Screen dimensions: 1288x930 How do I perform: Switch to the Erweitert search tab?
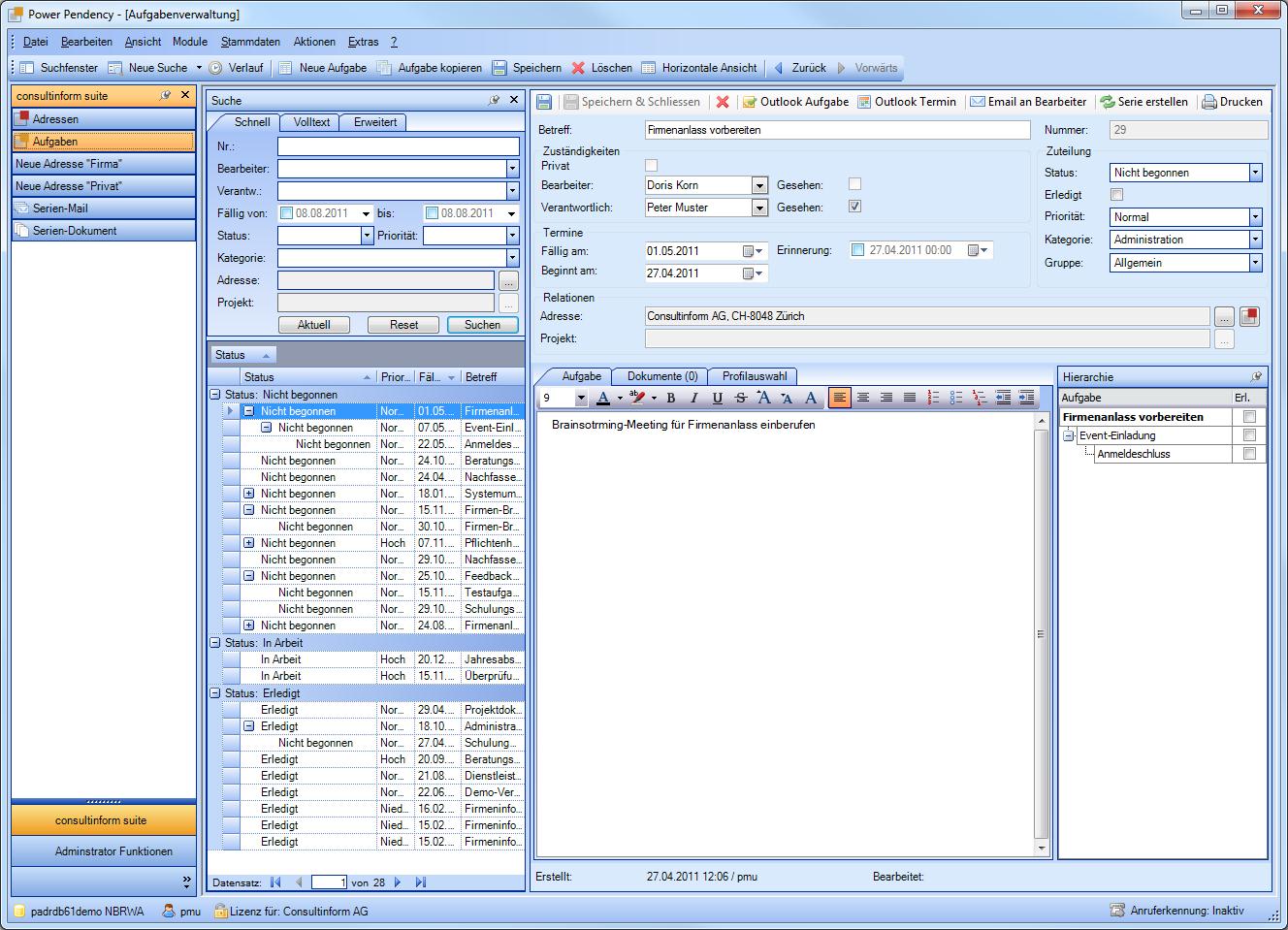point(374,122)
